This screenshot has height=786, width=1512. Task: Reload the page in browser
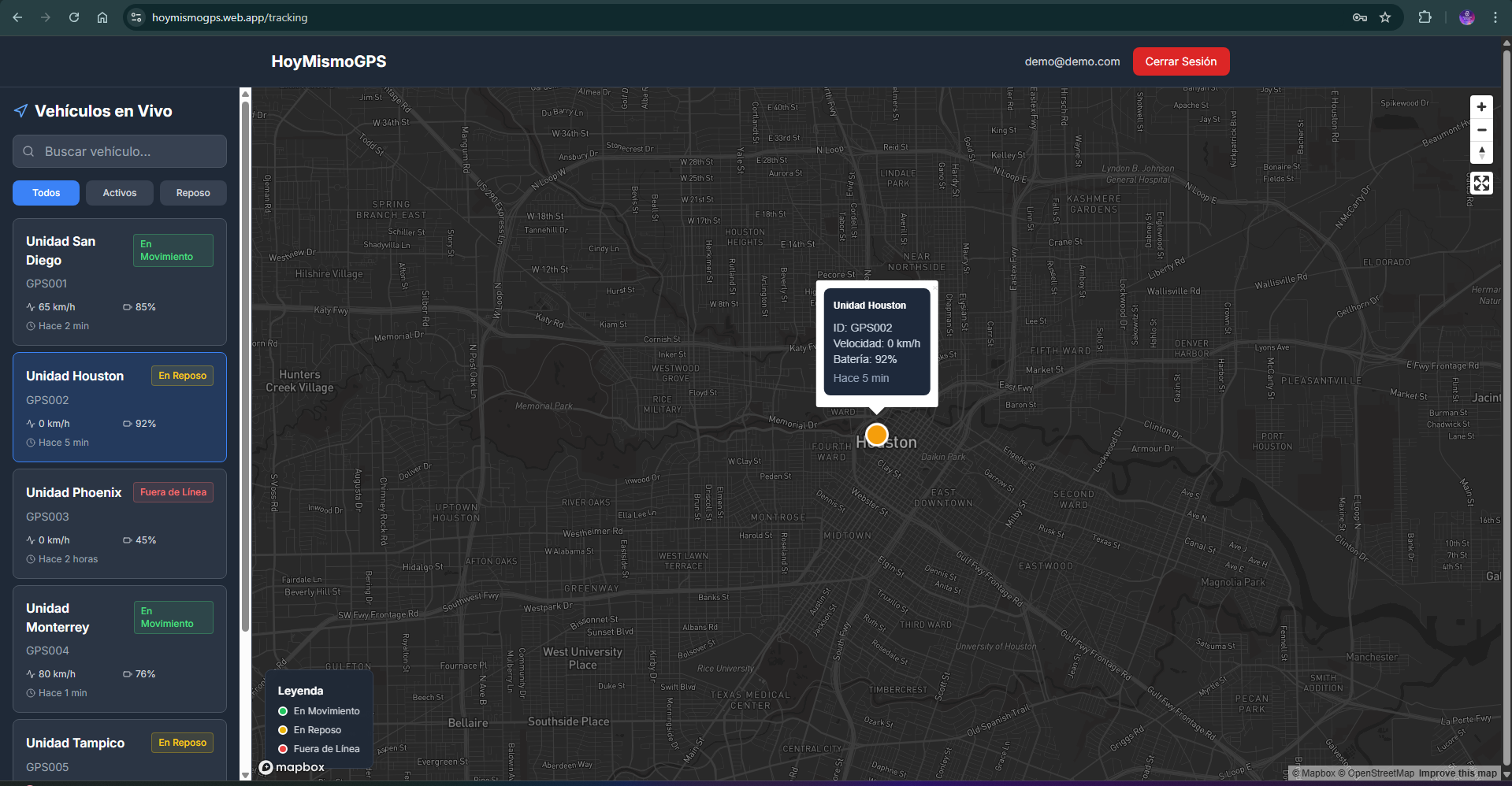click(x=74, y=17)
